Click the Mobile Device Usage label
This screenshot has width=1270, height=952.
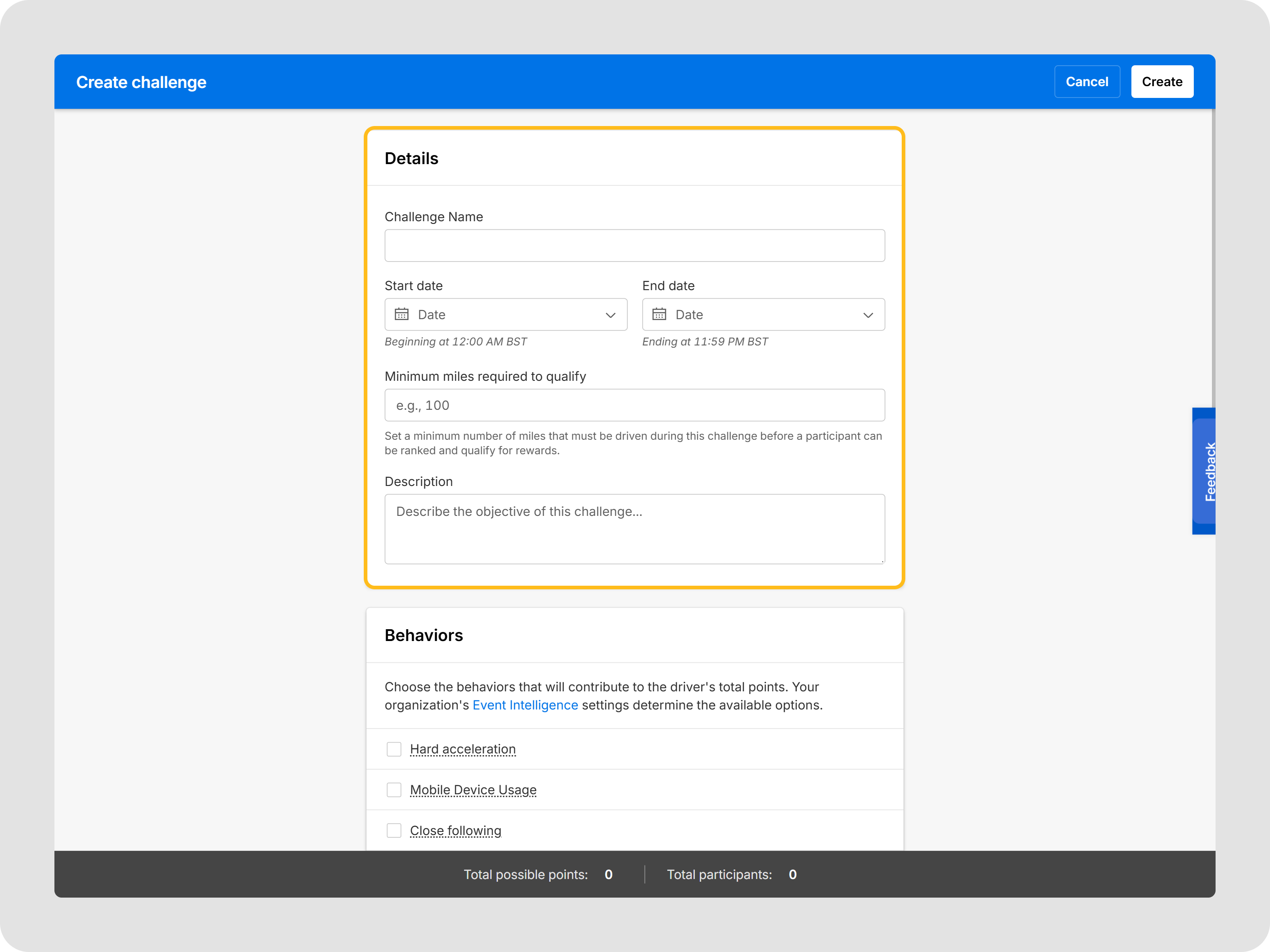click(x=473, y=790)
